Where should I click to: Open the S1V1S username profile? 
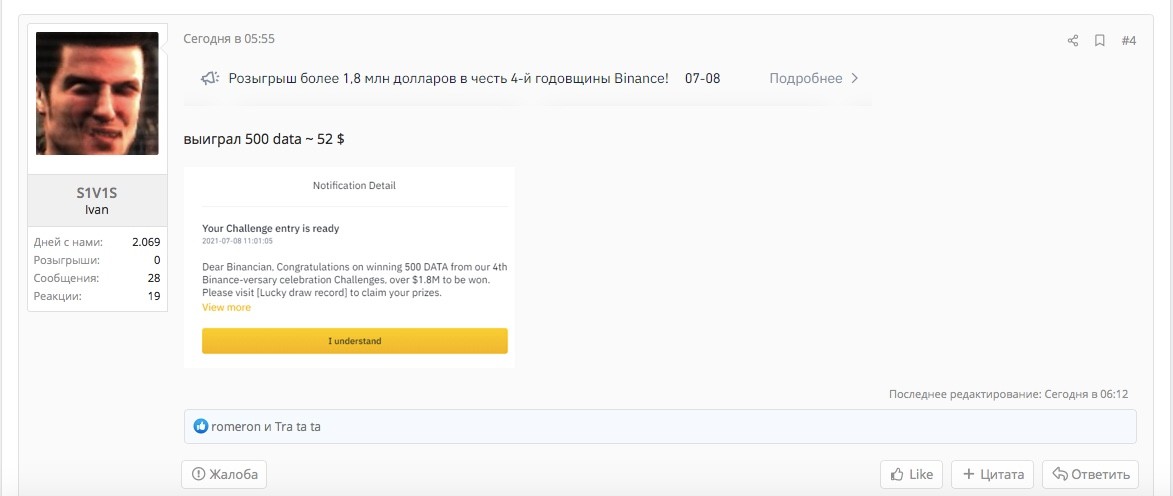tap(97, 193)
